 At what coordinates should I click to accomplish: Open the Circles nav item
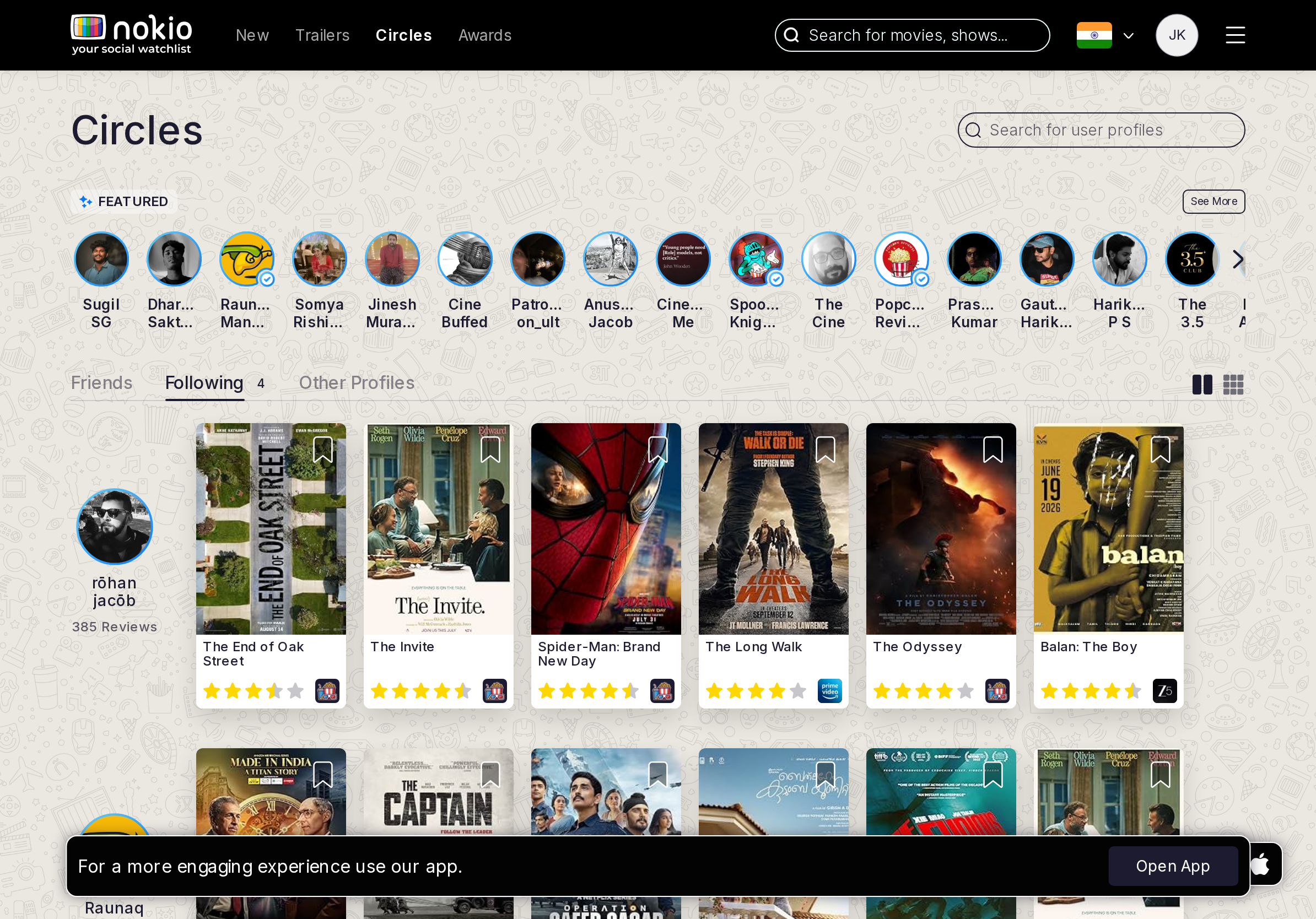pos(403,35)
